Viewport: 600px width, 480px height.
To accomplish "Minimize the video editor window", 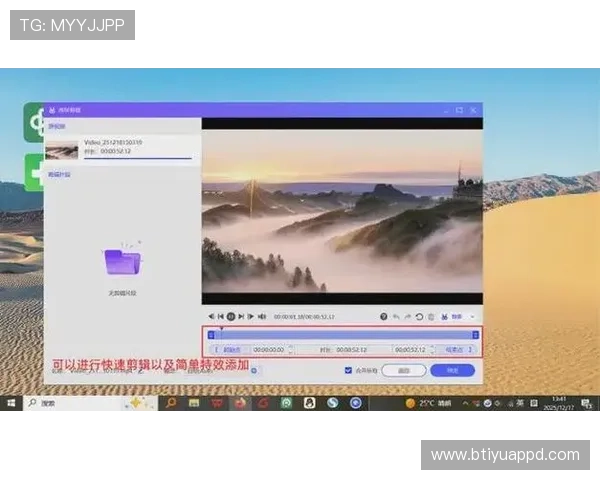I will pyautogui.click(x=446, y=111).
